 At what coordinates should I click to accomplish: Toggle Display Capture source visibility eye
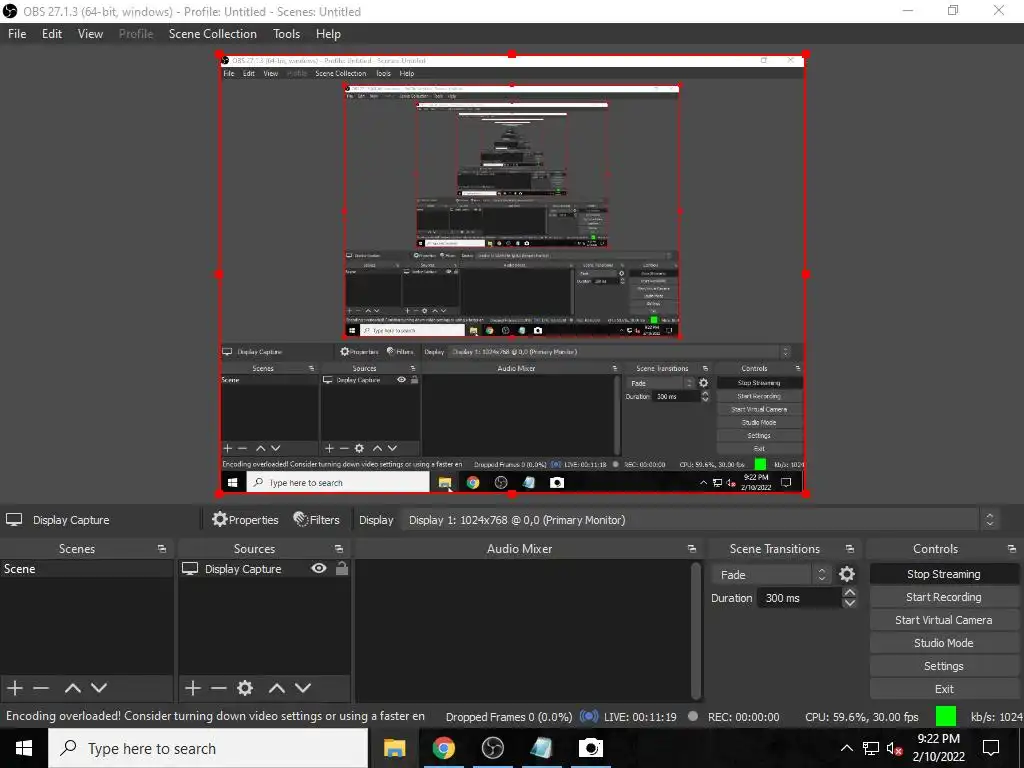point(319,568)
